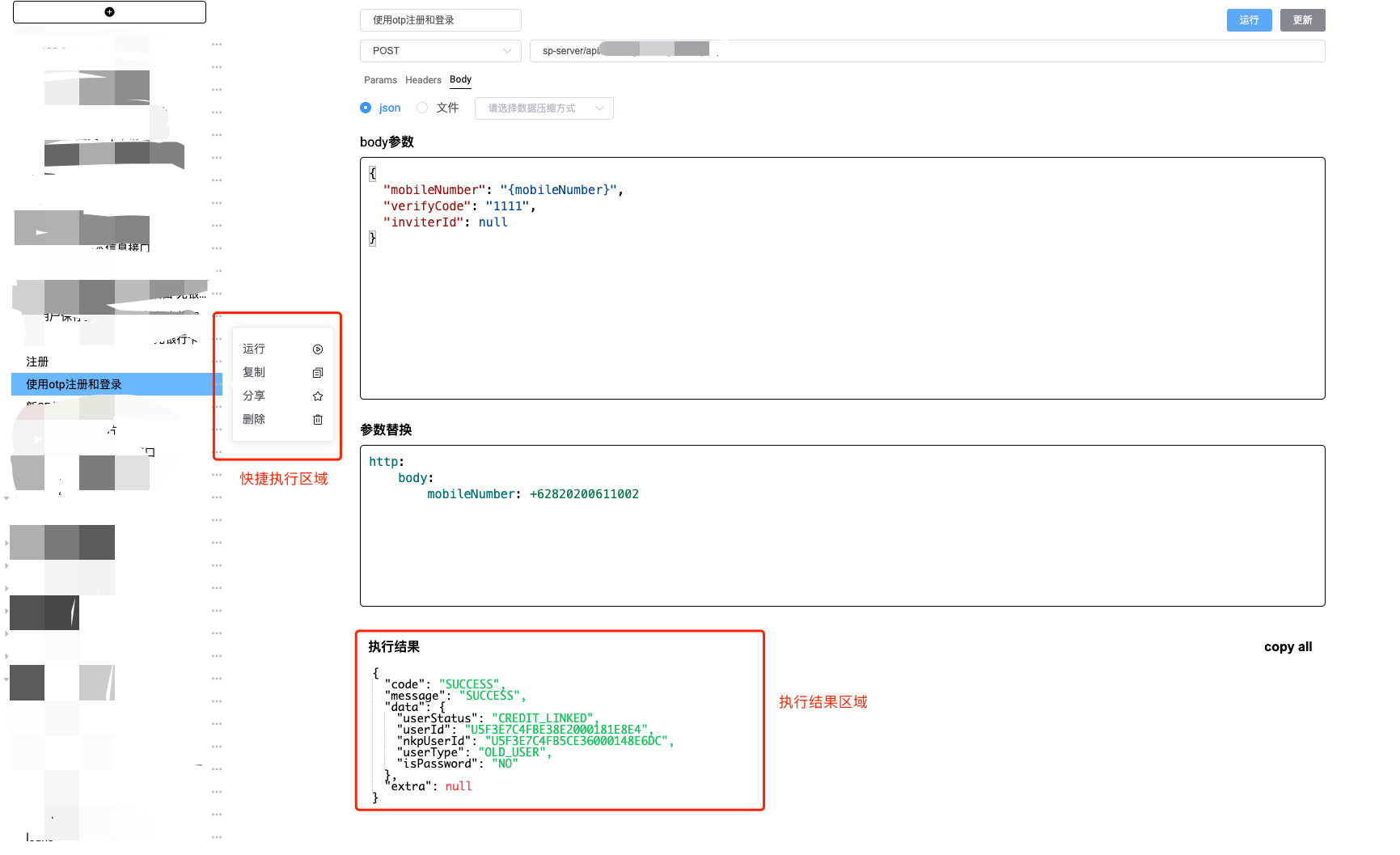Open the 请选择数据压缩方式 compression dropdown
Image resolution: width=1400 pixels, height=855 pixels.
click(x=544, y=108)
